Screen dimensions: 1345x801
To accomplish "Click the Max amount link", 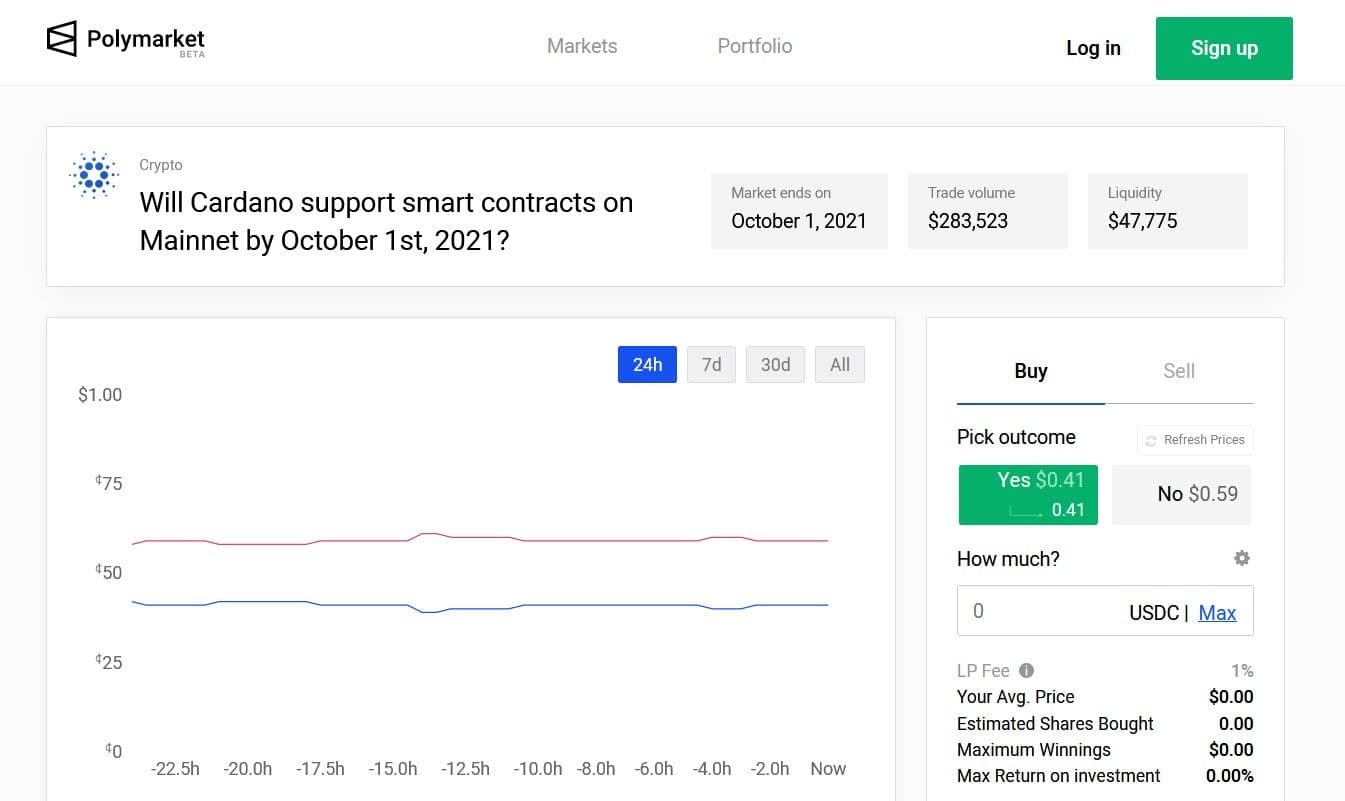I will coord(1217,613).
